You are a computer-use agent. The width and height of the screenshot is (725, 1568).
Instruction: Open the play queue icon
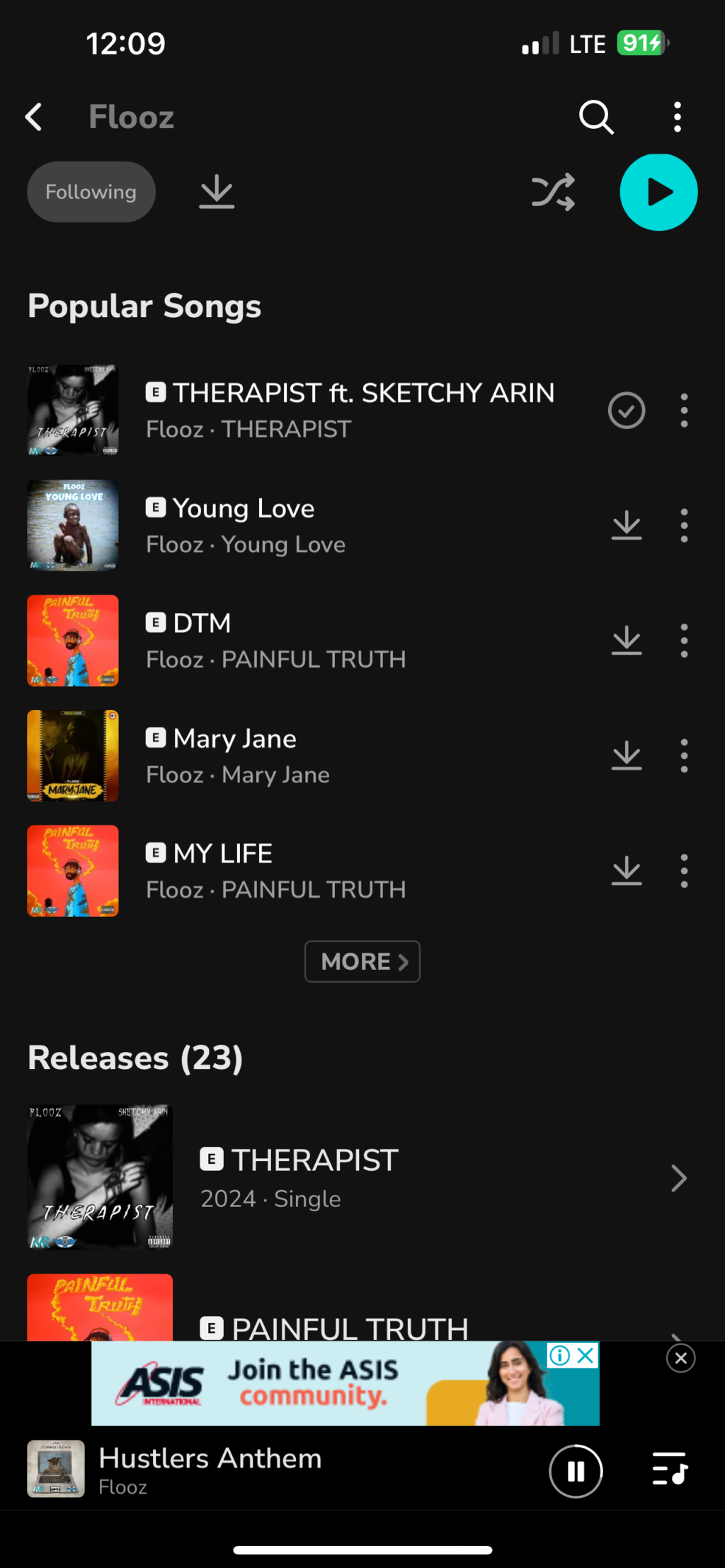point(670,1468)
